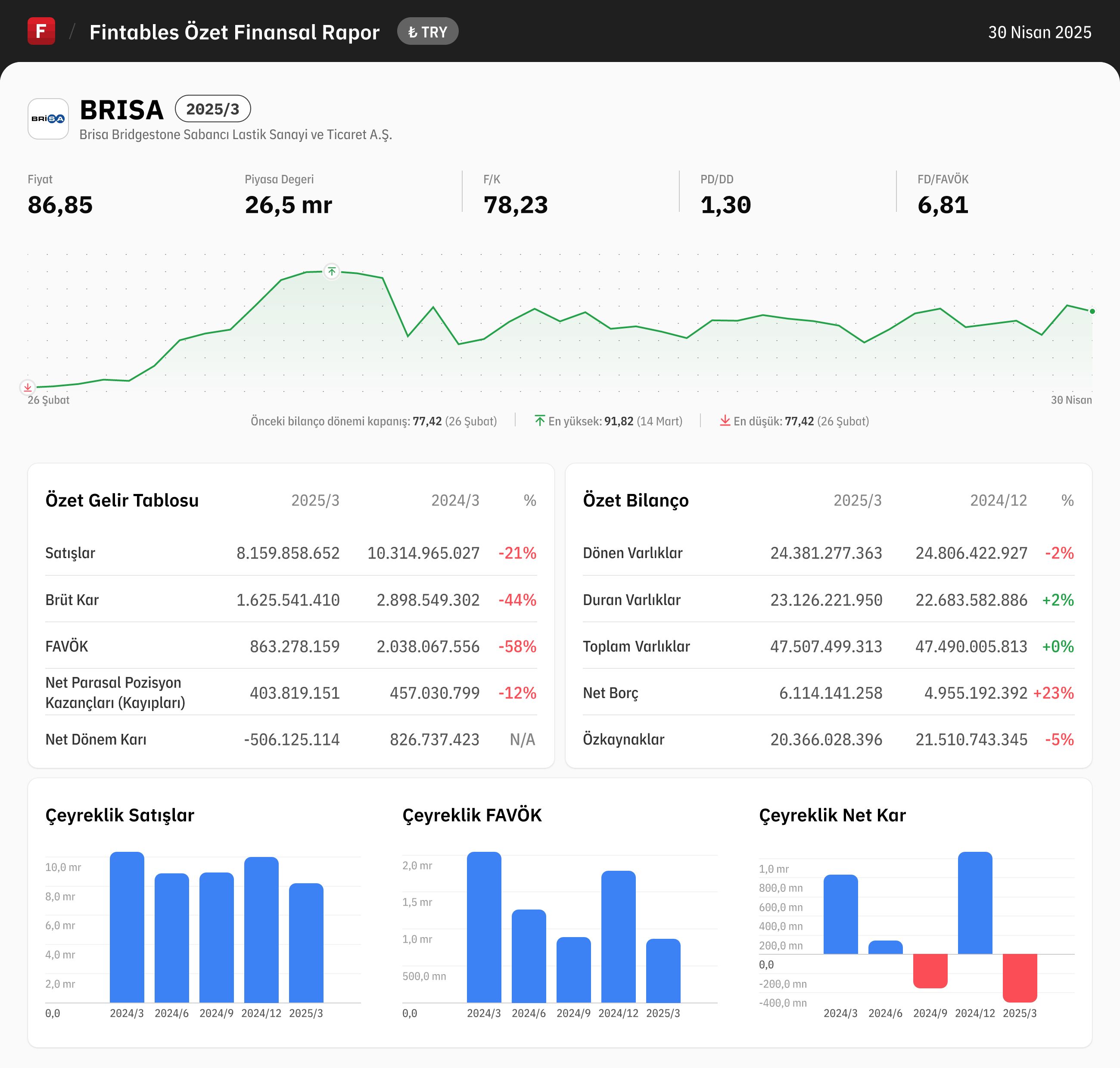Click Net Borç value 6.114.141.258

(831, 693)
